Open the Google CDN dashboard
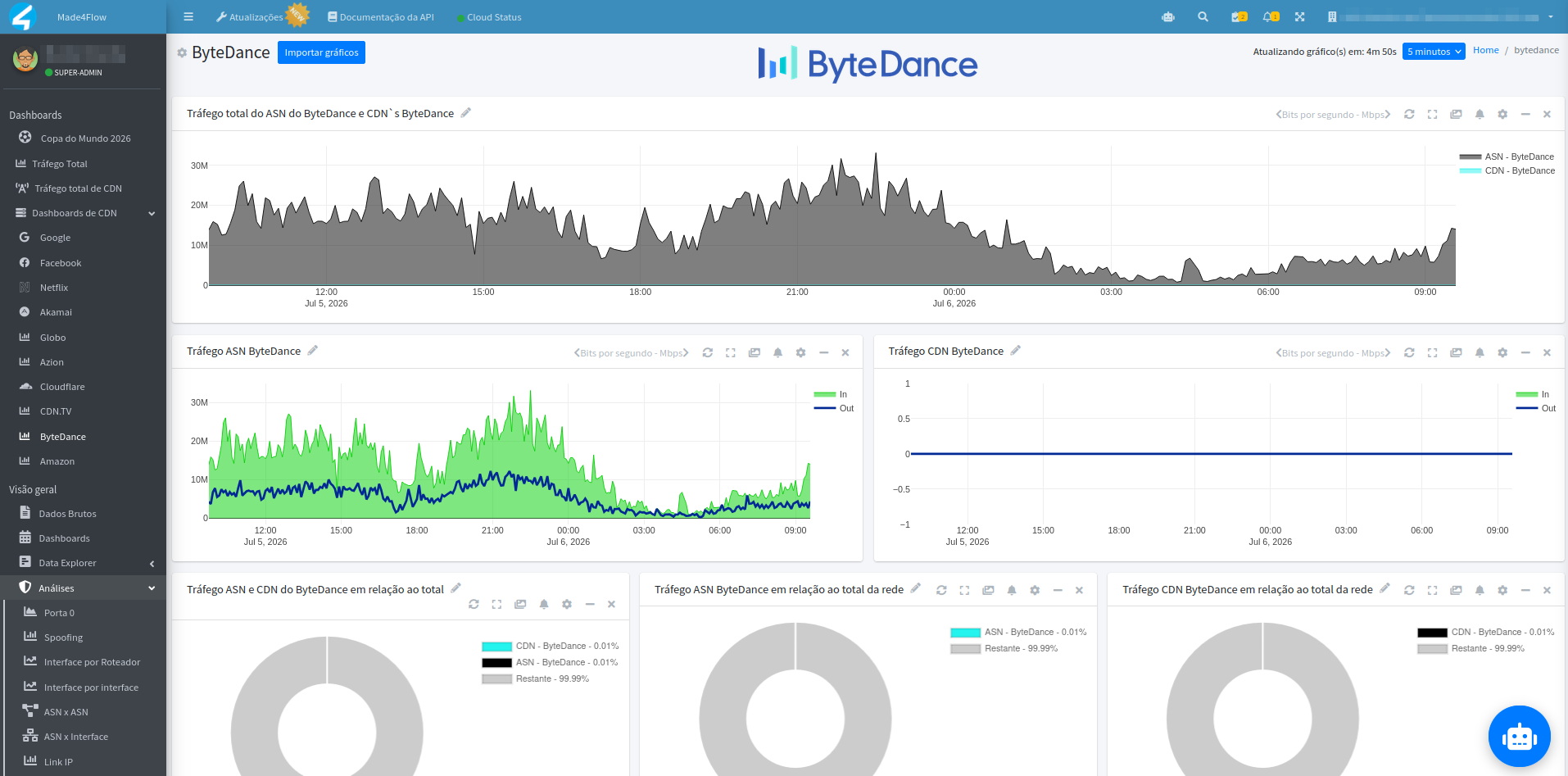The width and height of the screenshot is (1568, 776). click(x=55, y=238)
